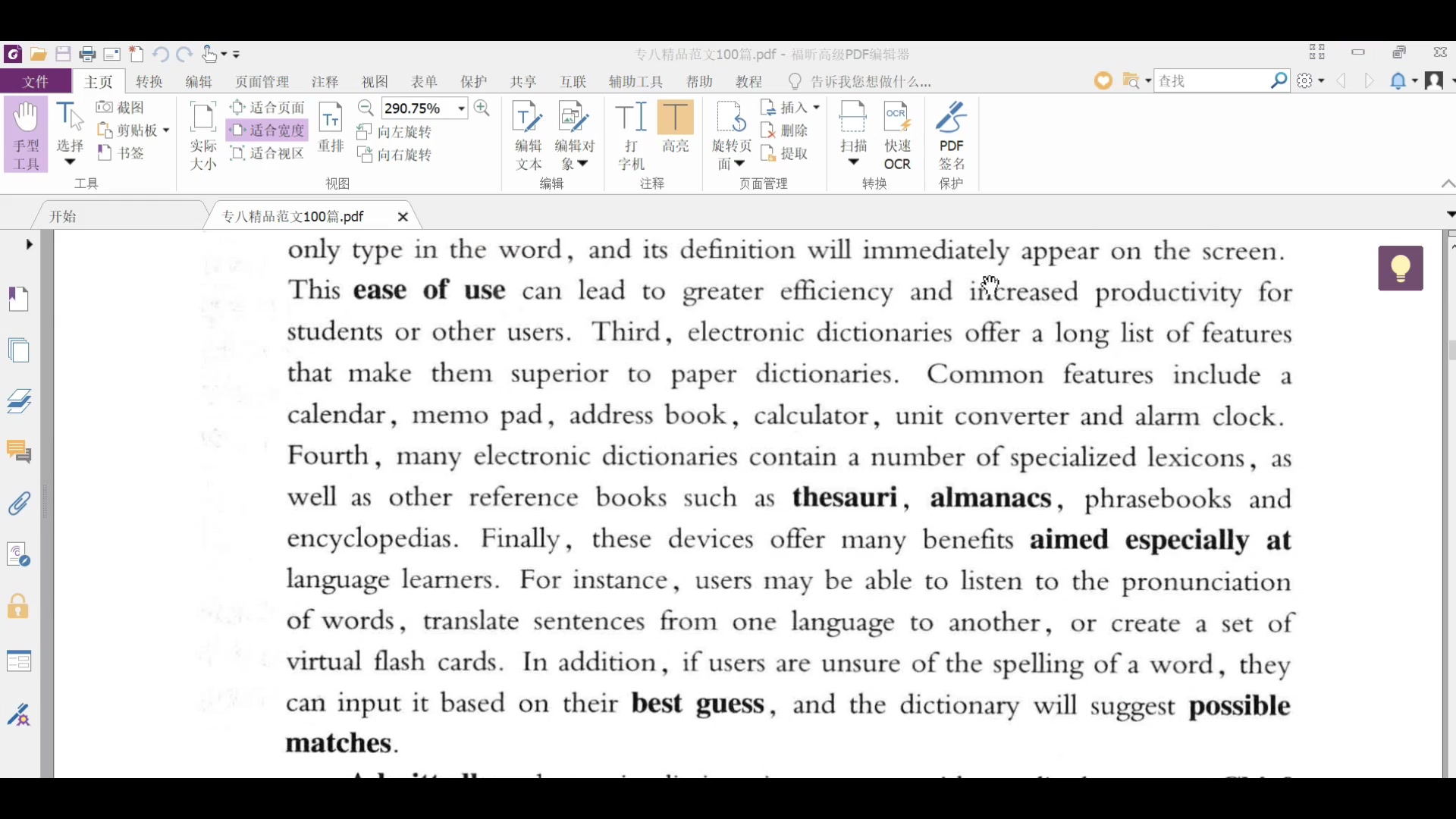Click the lightbulb tips button
The width and height of the screenshot is (1456, 819).
[x=1401, y=268]
